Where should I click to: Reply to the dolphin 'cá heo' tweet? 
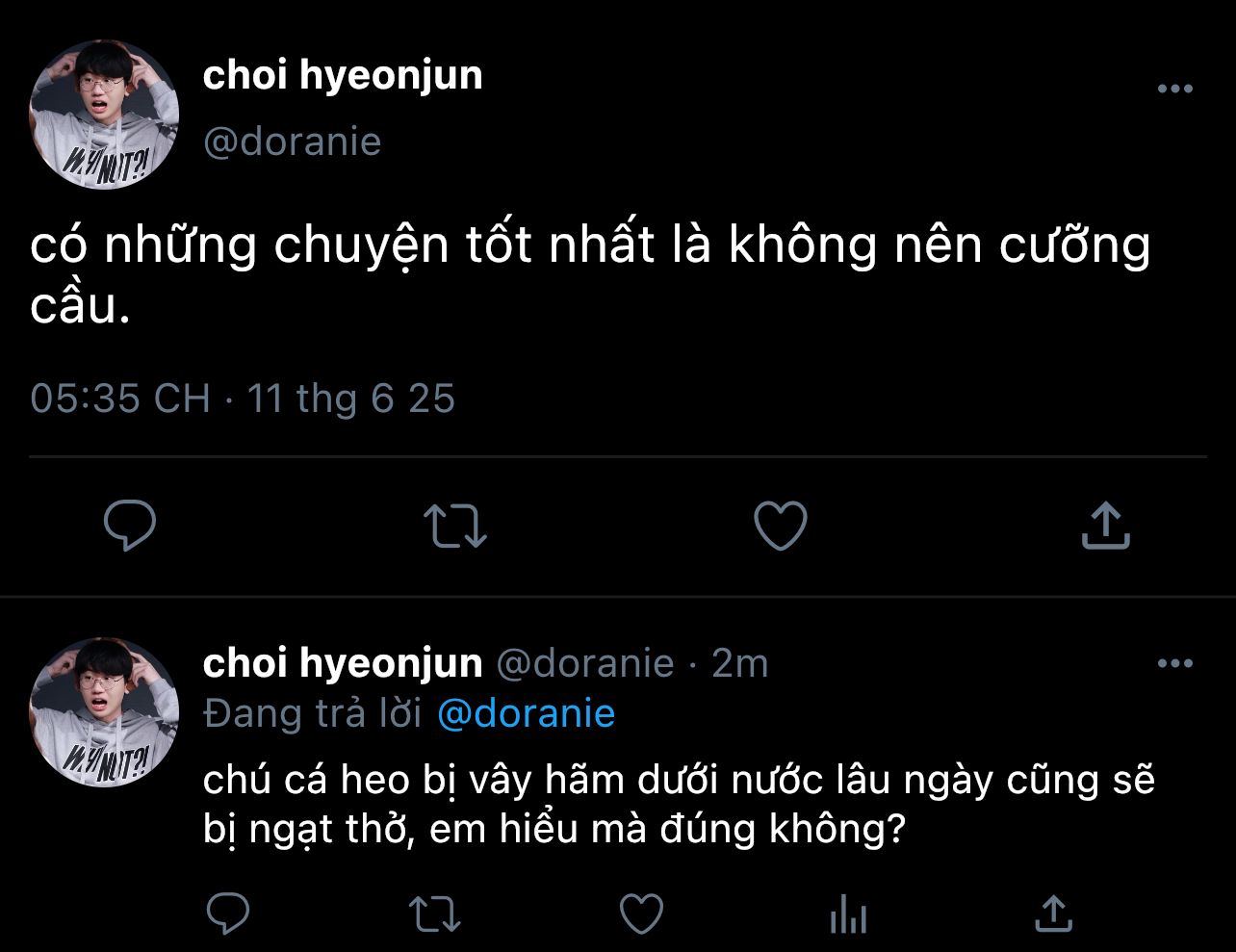pos(228,913)
